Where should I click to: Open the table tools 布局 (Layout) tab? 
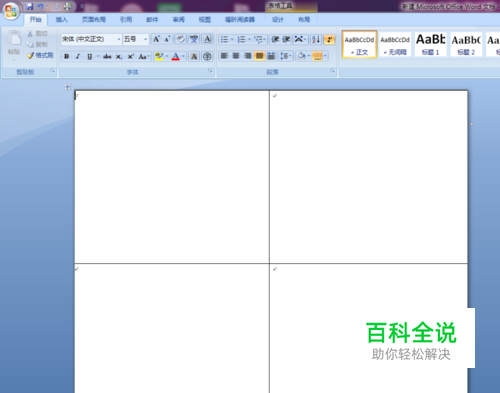304,20
